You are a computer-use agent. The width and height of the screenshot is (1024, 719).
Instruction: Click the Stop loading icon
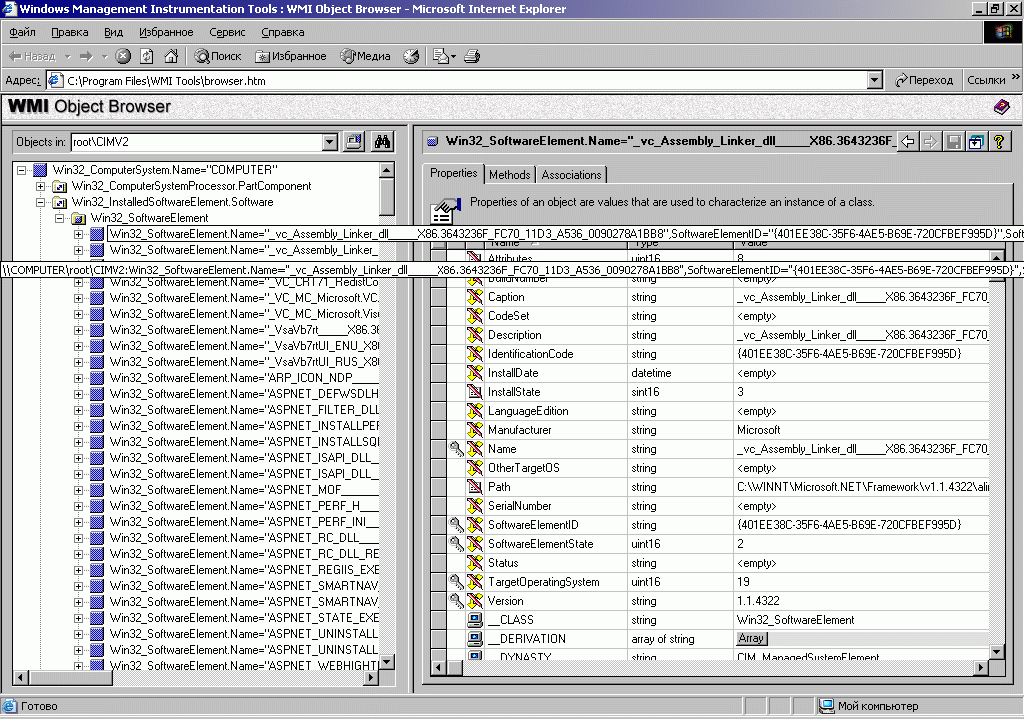pyautogui.click(x=123, y=56)
